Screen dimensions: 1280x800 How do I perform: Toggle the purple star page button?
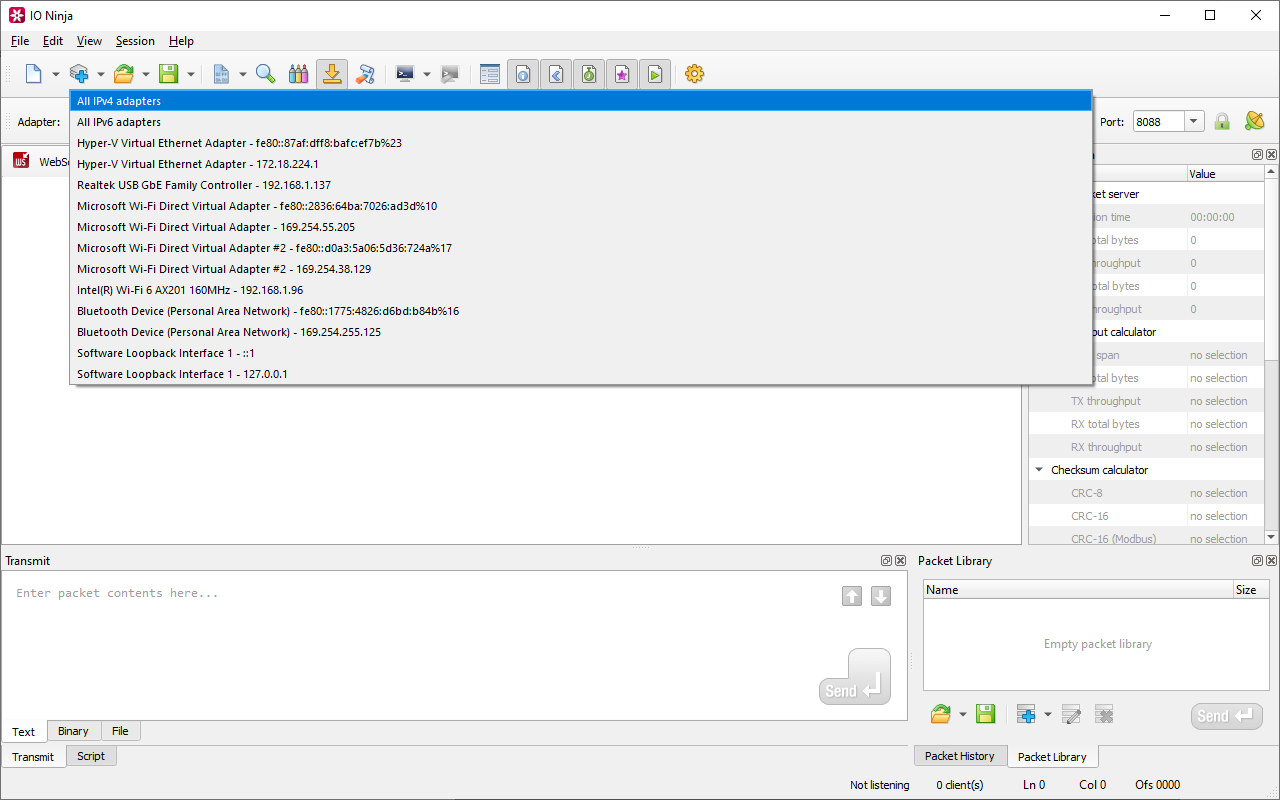(622, 74)
